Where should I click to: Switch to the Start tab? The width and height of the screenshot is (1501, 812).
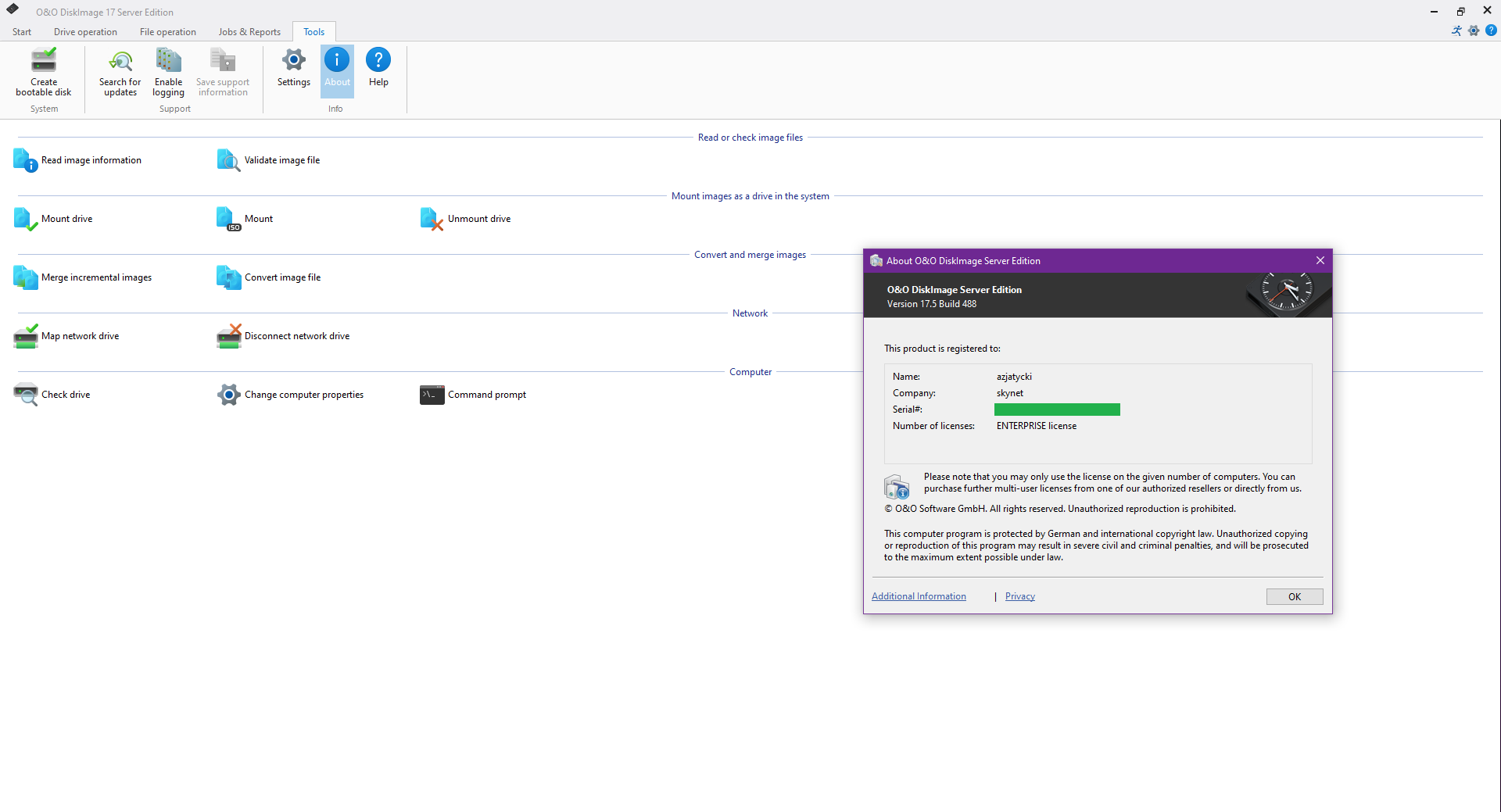coord(22,32)
